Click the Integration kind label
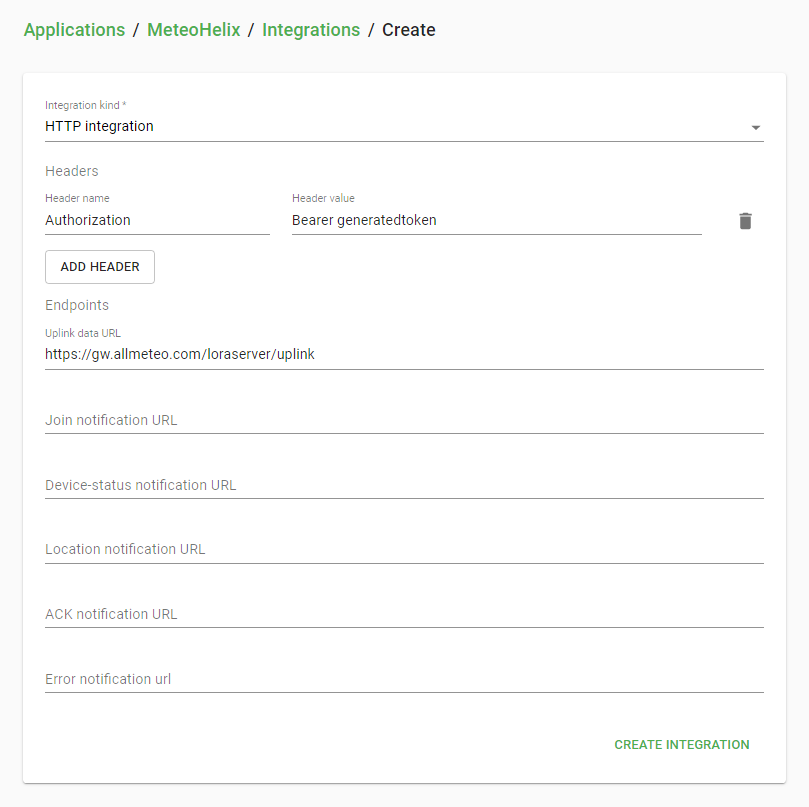Screen dimensions: 809x807 point(86,105)
